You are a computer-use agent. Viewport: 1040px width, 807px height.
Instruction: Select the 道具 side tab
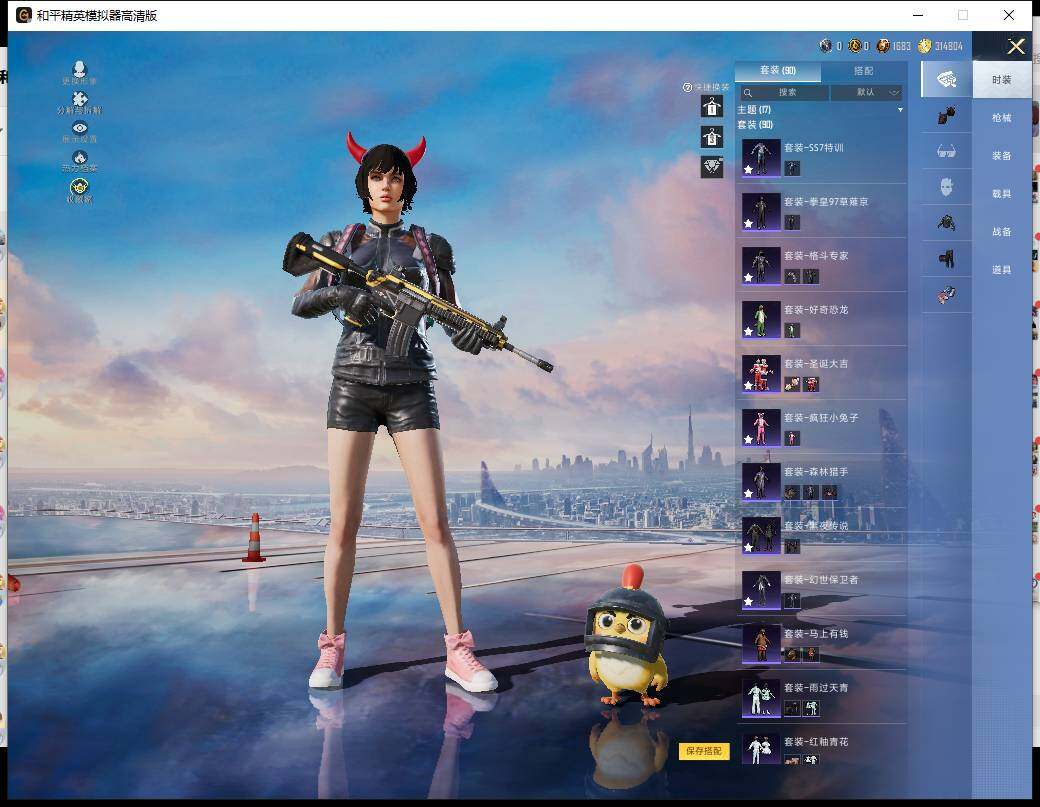(1002, 269)
